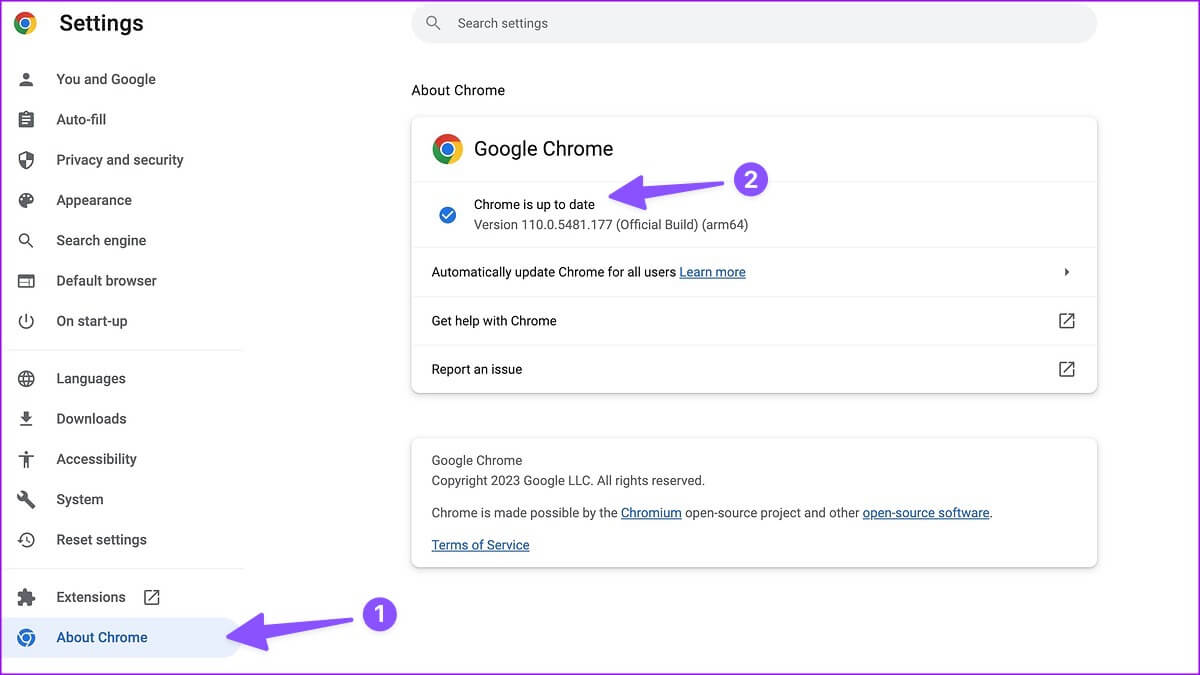Open Privacy and security section
Screen dimensions: 1200x675
click(x=122, y=160)
